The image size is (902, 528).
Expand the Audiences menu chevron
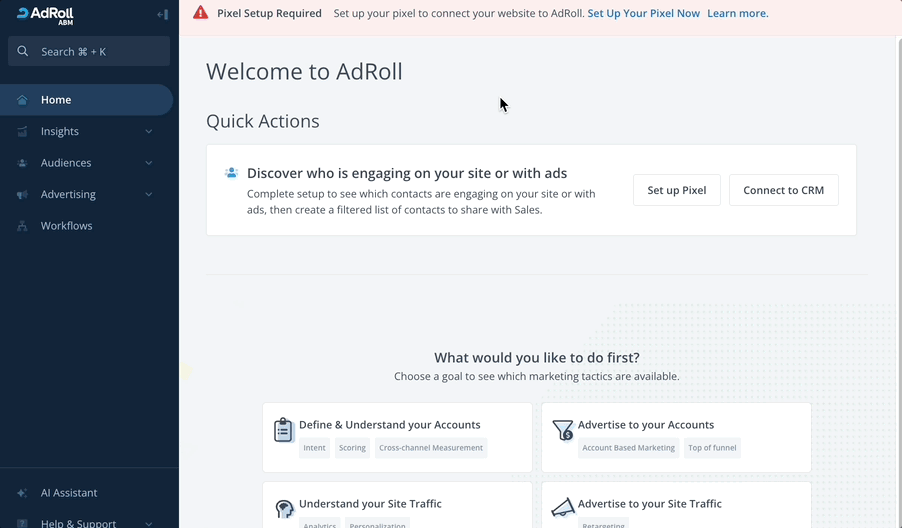point(149,163)
